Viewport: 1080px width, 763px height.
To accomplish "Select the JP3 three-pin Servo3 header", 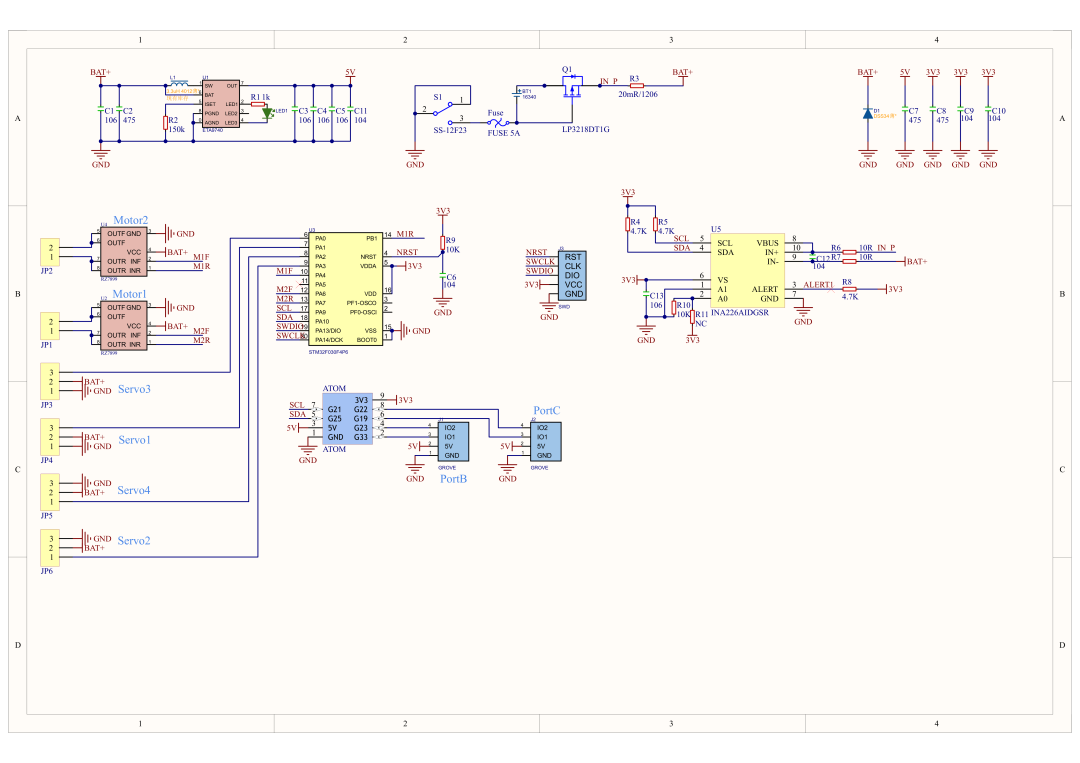I will pyautogui.click(x=50, y=382).
